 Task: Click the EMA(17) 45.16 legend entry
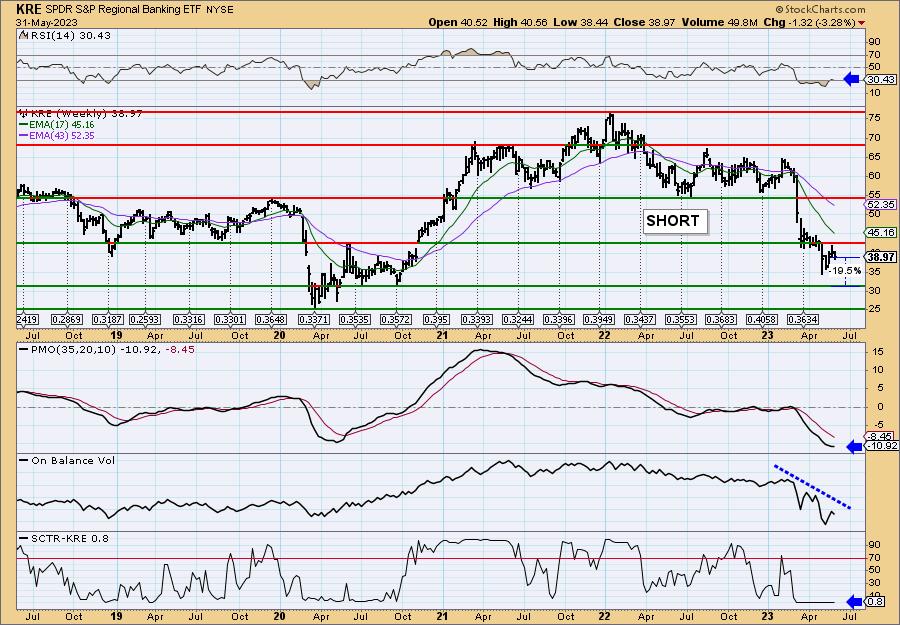point(57,125)
